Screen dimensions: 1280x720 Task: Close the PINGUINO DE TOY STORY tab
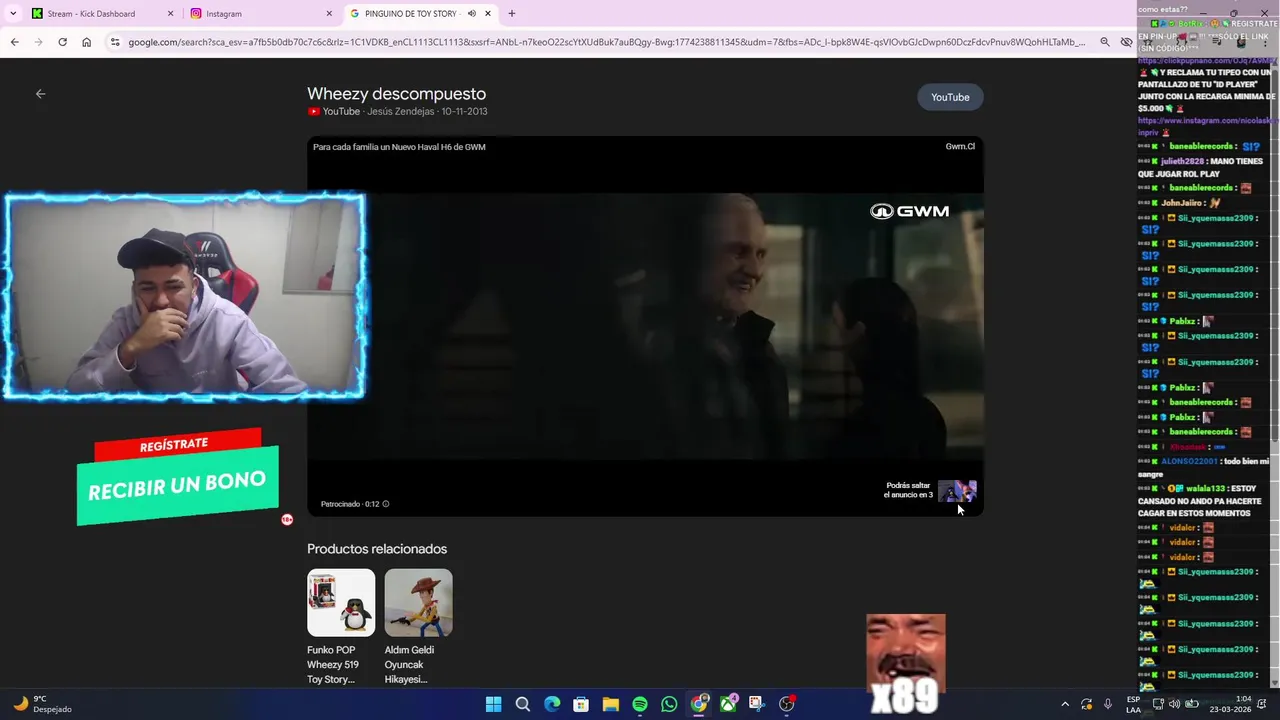[488, 13]
